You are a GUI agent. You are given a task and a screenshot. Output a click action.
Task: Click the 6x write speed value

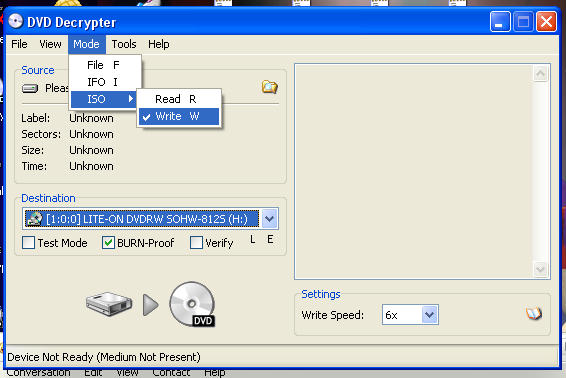pos(392,315)
